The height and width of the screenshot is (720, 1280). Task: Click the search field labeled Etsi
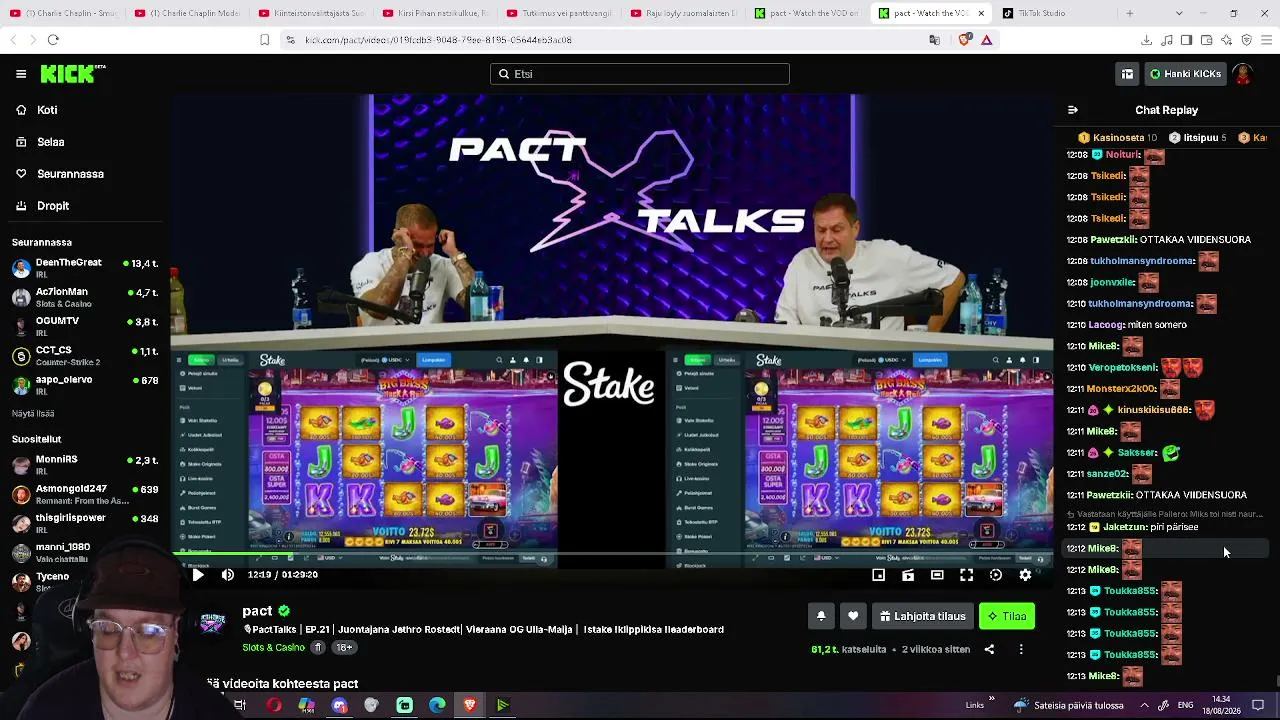click(x=640, y=74)
